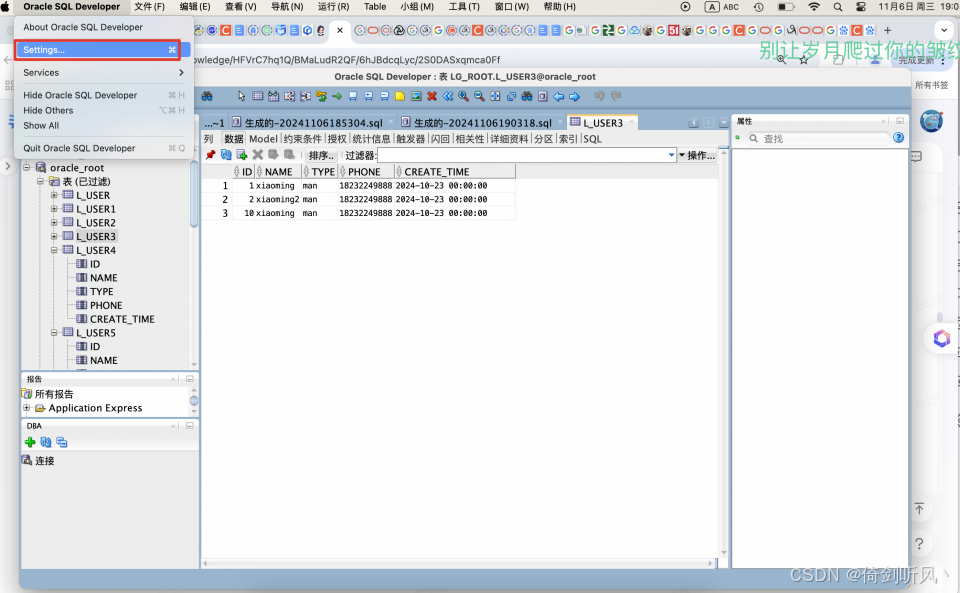960x593 pixels.
Task: Click the insert row icon with green plus
Action: (x=242, y=155)
